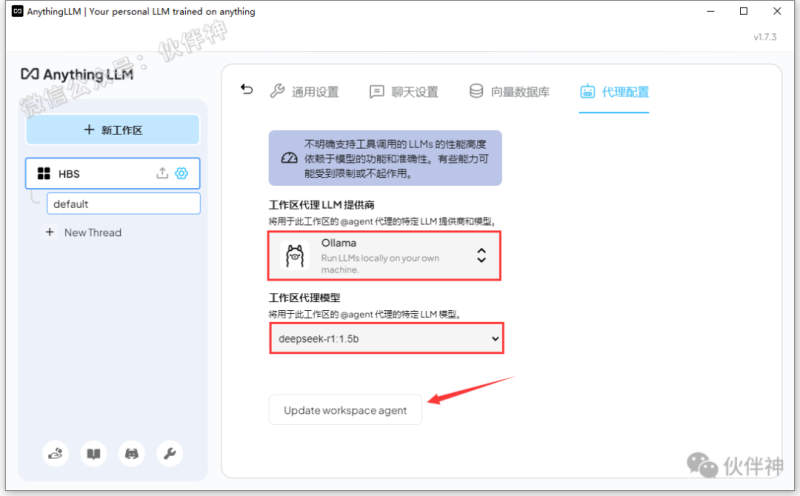Viewport: 800px width, 496px height.
Task: Select the 代理配置 tab
Action: [x=614, y=92]
